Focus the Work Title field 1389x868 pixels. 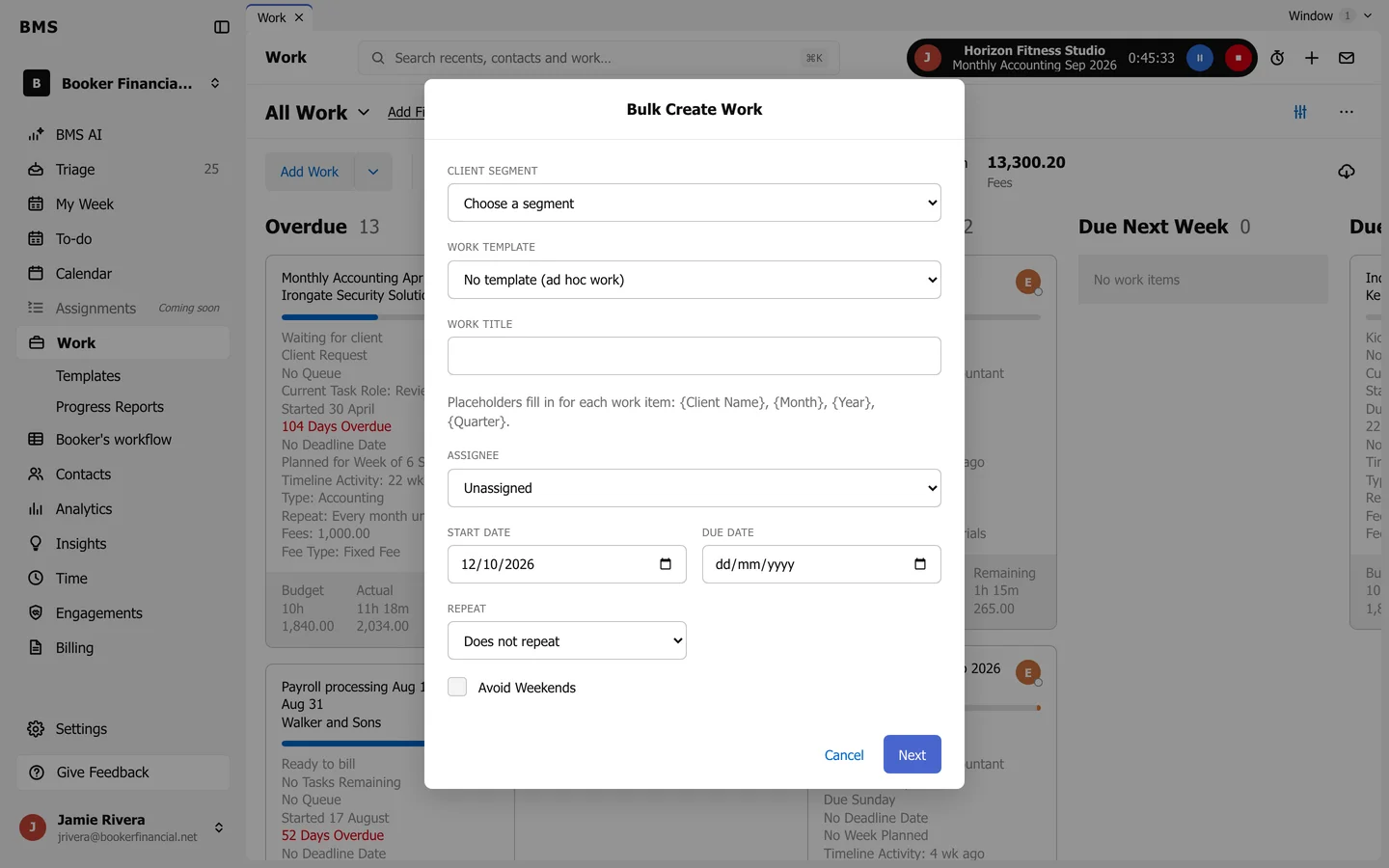coord(694,356)
